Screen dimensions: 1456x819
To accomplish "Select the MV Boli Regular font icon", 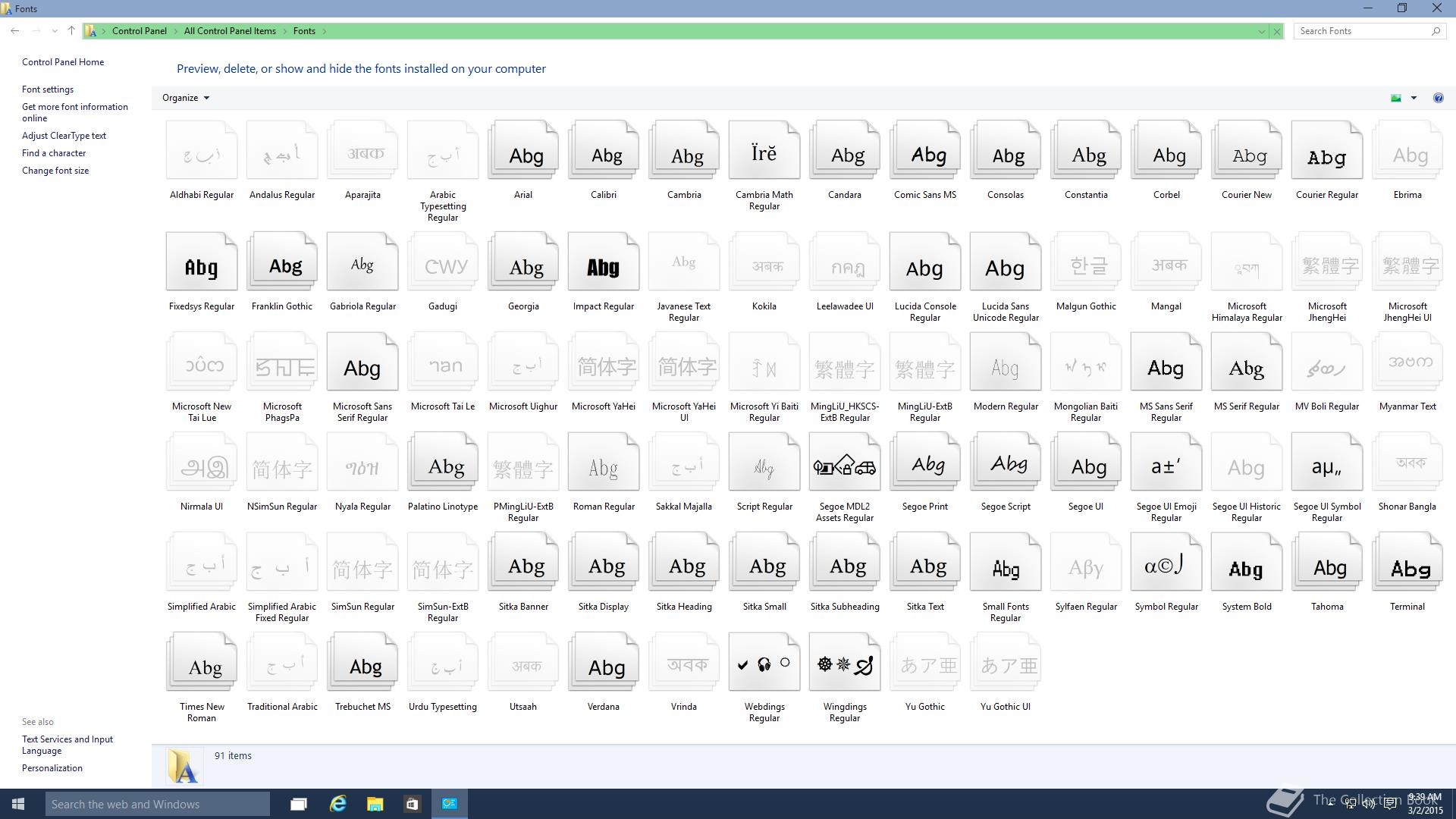I will (1327, 362).
